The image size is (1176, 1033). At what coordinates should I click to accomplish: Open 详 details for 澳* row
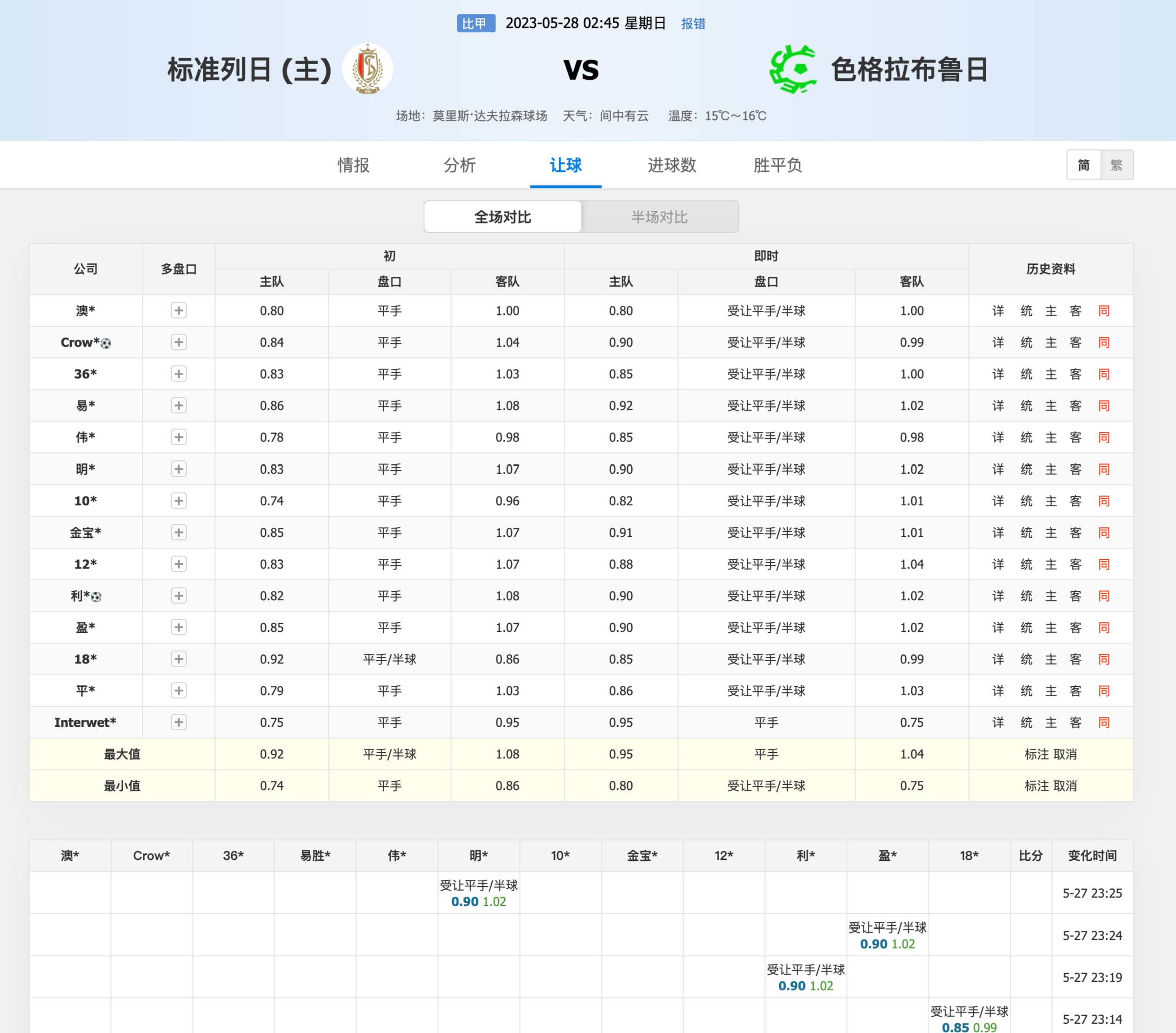pyautogui.click(x=998, y=311)
